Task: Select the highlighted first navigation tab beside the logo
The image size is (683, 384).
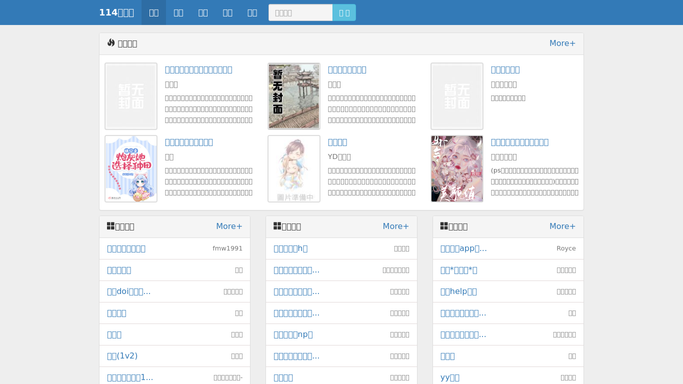Action: 154,13
